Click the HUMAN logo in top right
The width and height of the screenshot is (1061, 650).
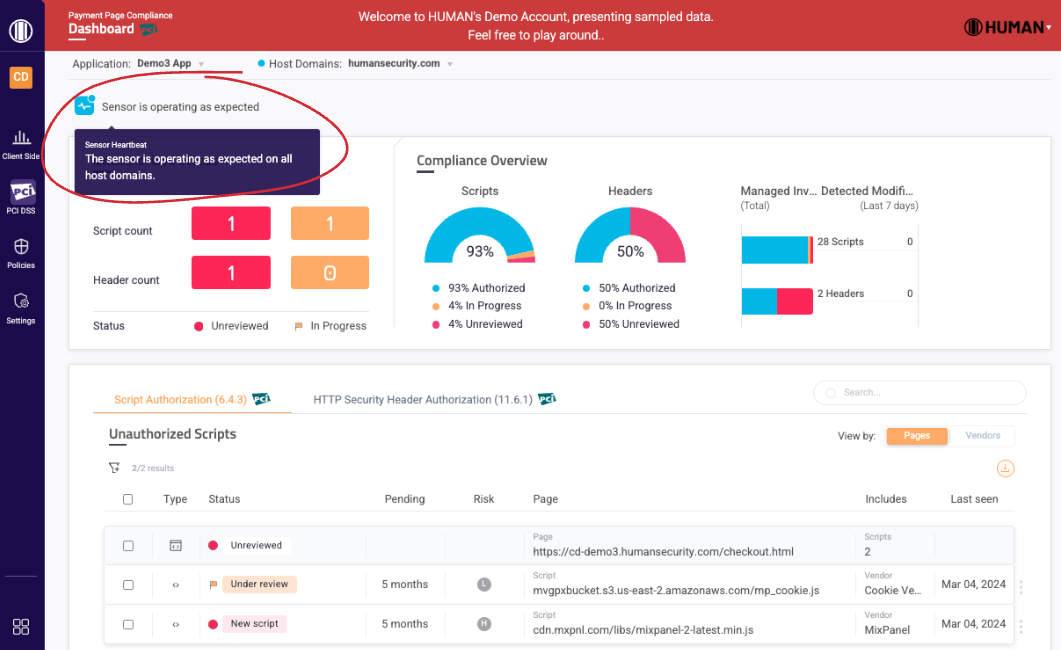[1003, 28]
